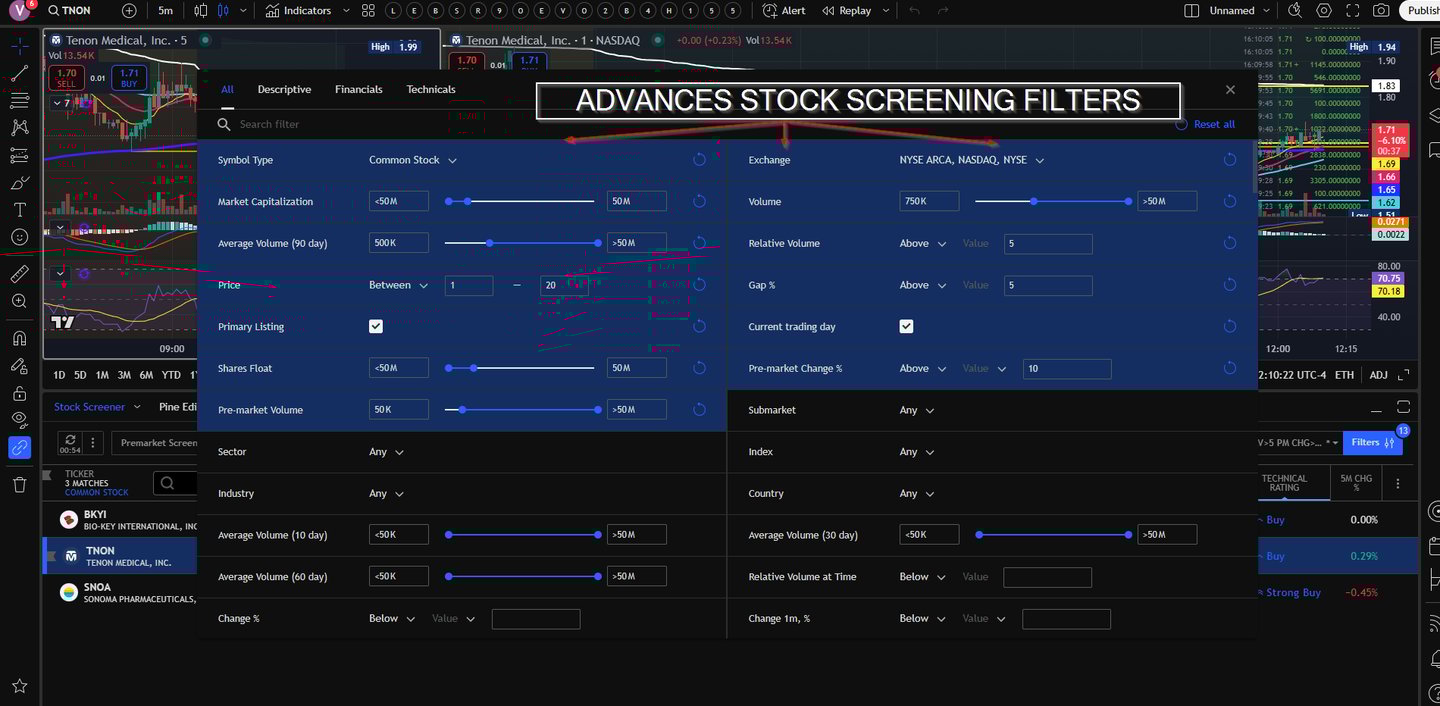The width and height of the screenshot is (1440, 706).
Task: Toggle the magnet mode tool
Action: coord(19,338)
